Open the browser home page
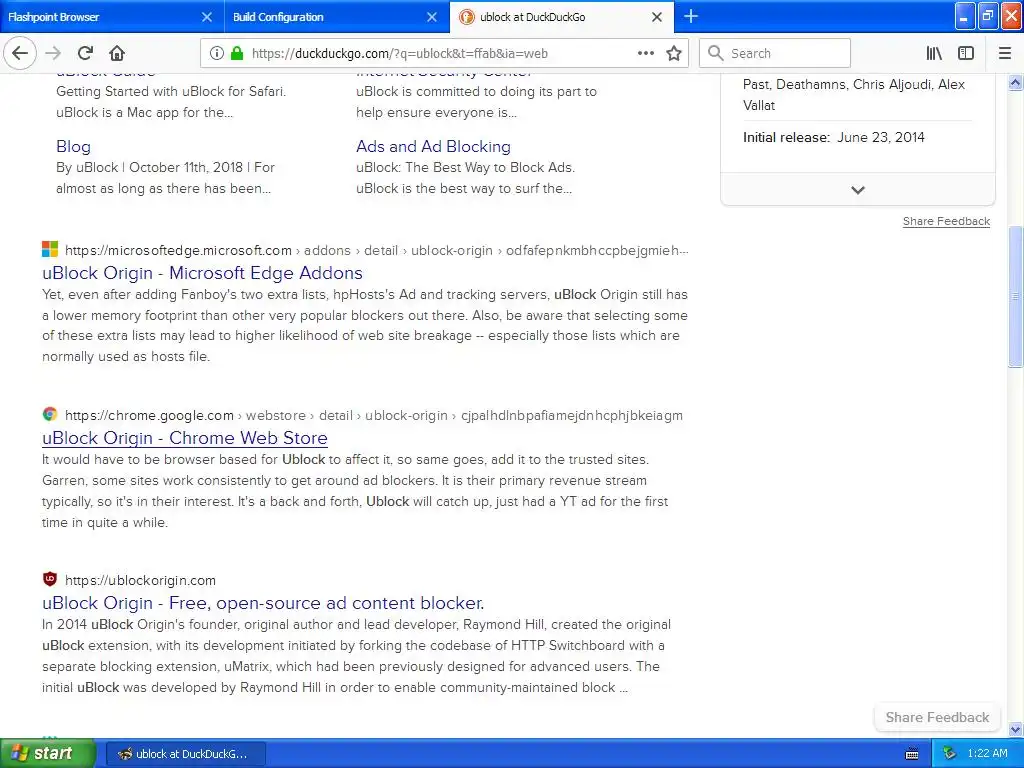This screenshot has width=1024, height=768. click(x=117, y=53)
